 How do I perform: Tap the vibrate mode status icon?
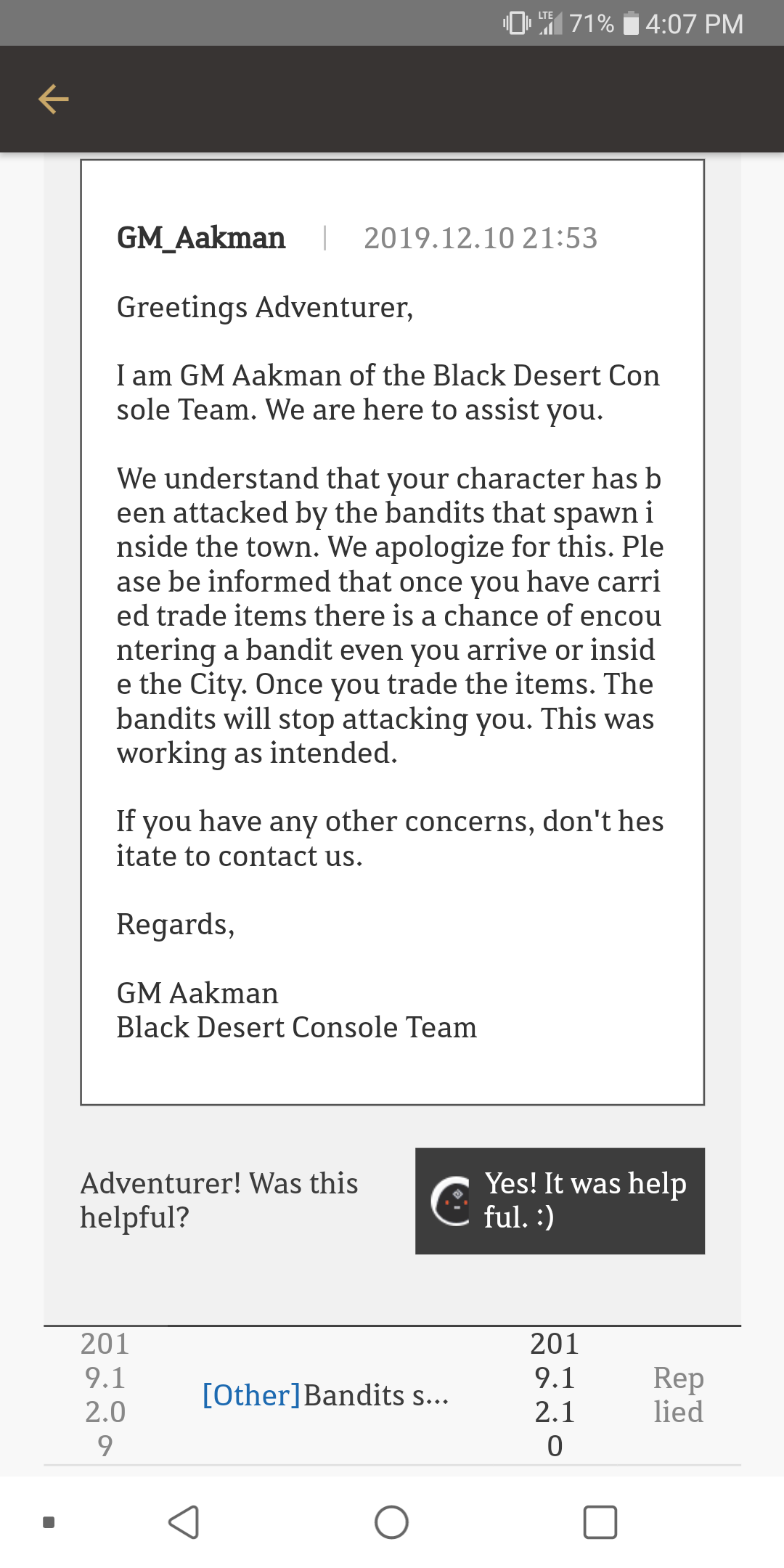(x=516, y=23)
